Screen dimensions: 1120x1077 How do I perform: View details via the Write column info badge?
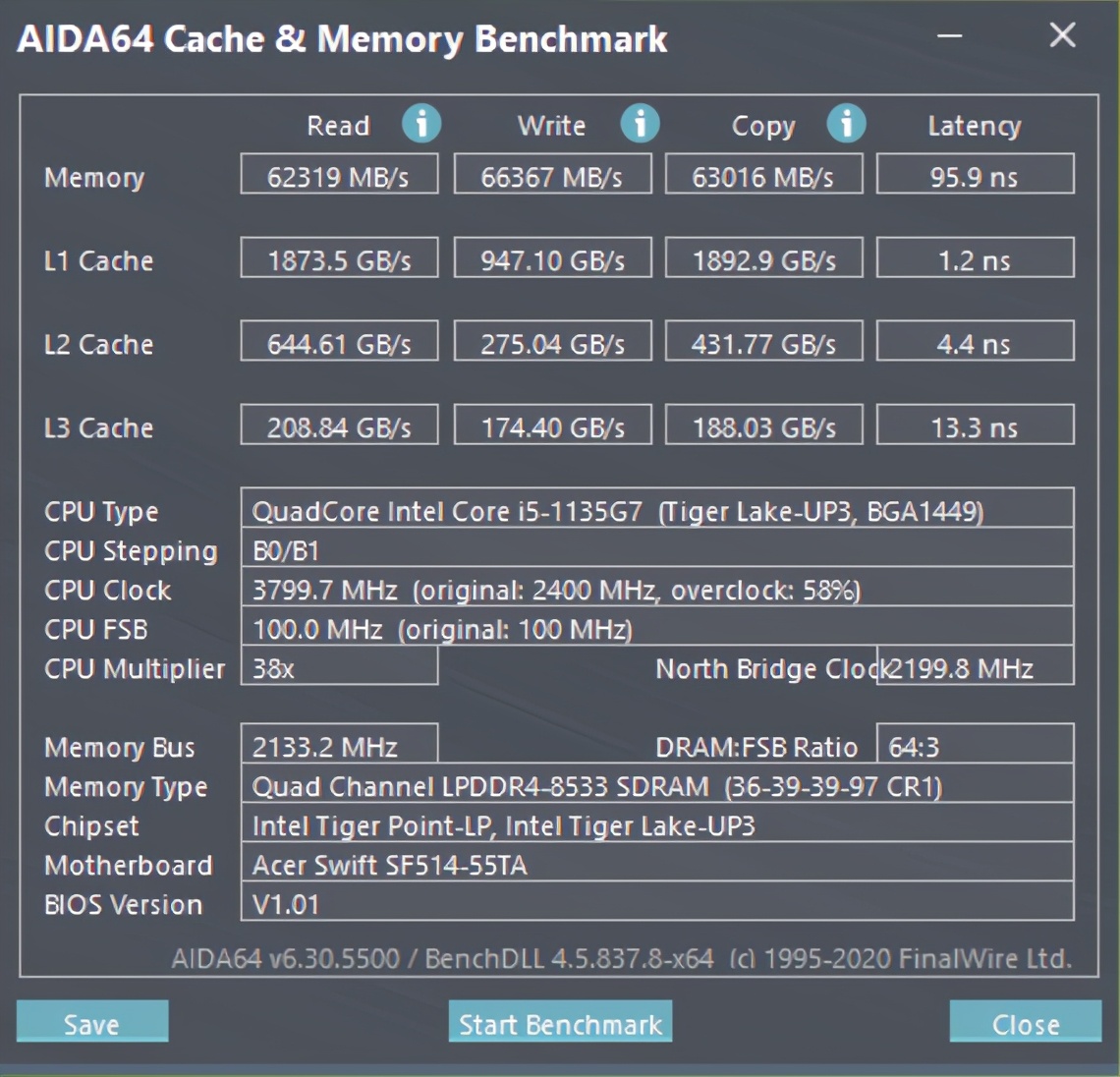(641, 125)
